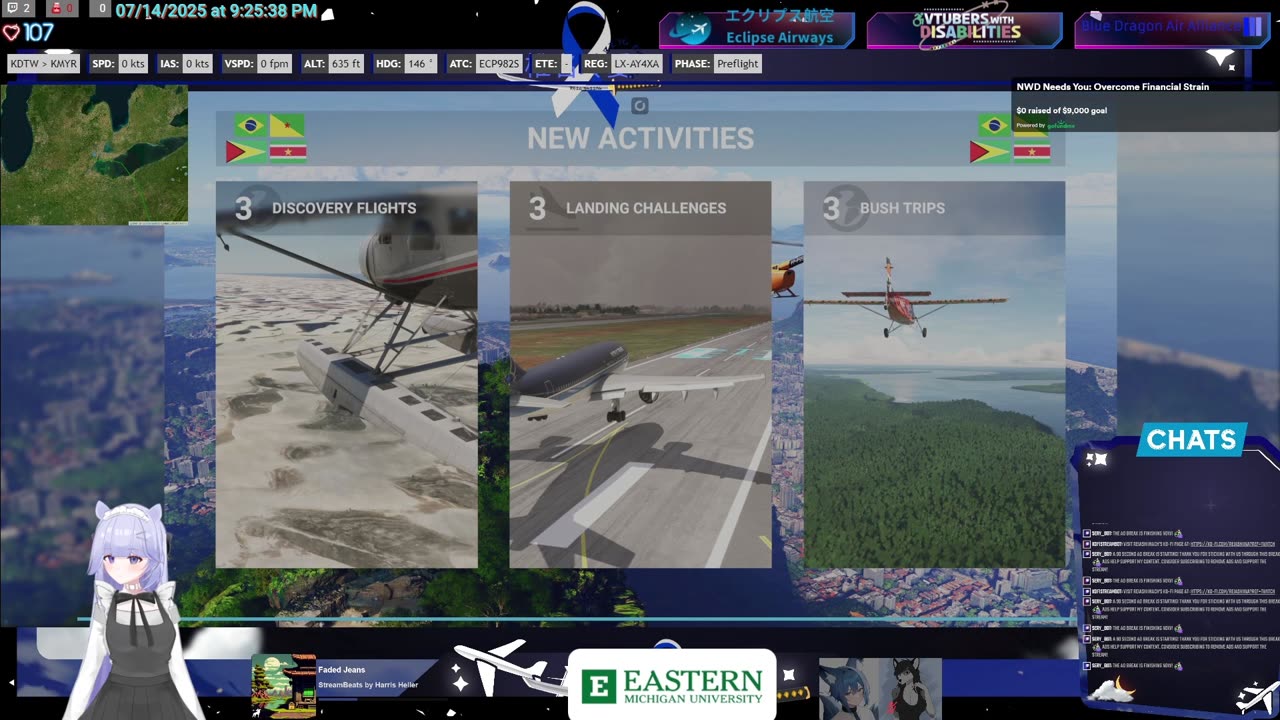Open the Landing Challenges activity card
The image size is (1280, 720).
pos(640,374)
